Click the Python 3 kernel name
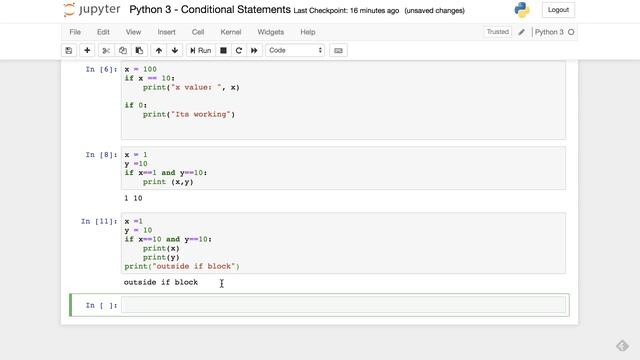The image size is (640, 360). pos(549,32)
